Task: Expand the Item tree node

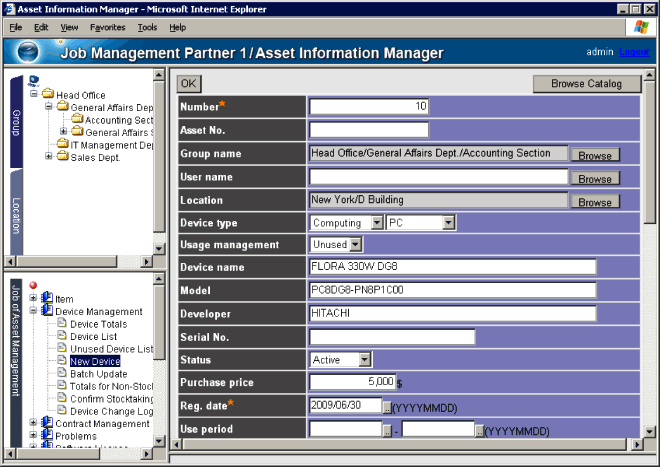Action: (x=34, y=298)
